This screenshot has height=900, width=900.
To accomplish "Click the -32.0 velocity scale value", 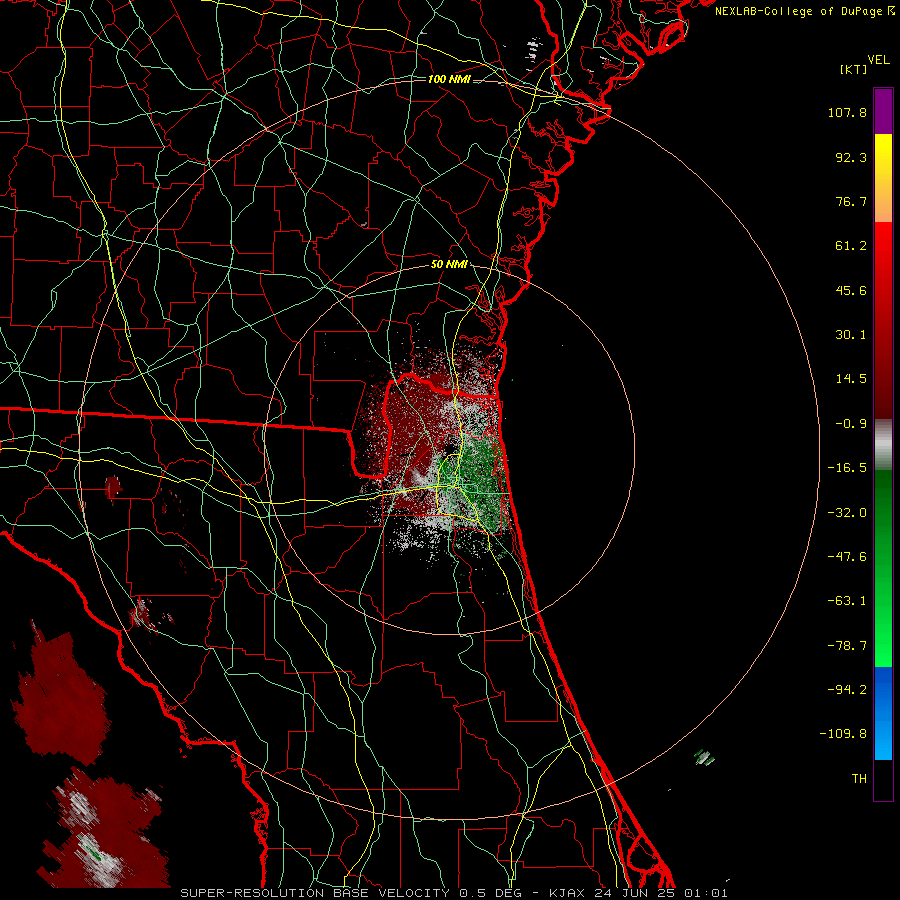I will click(847, 513).
